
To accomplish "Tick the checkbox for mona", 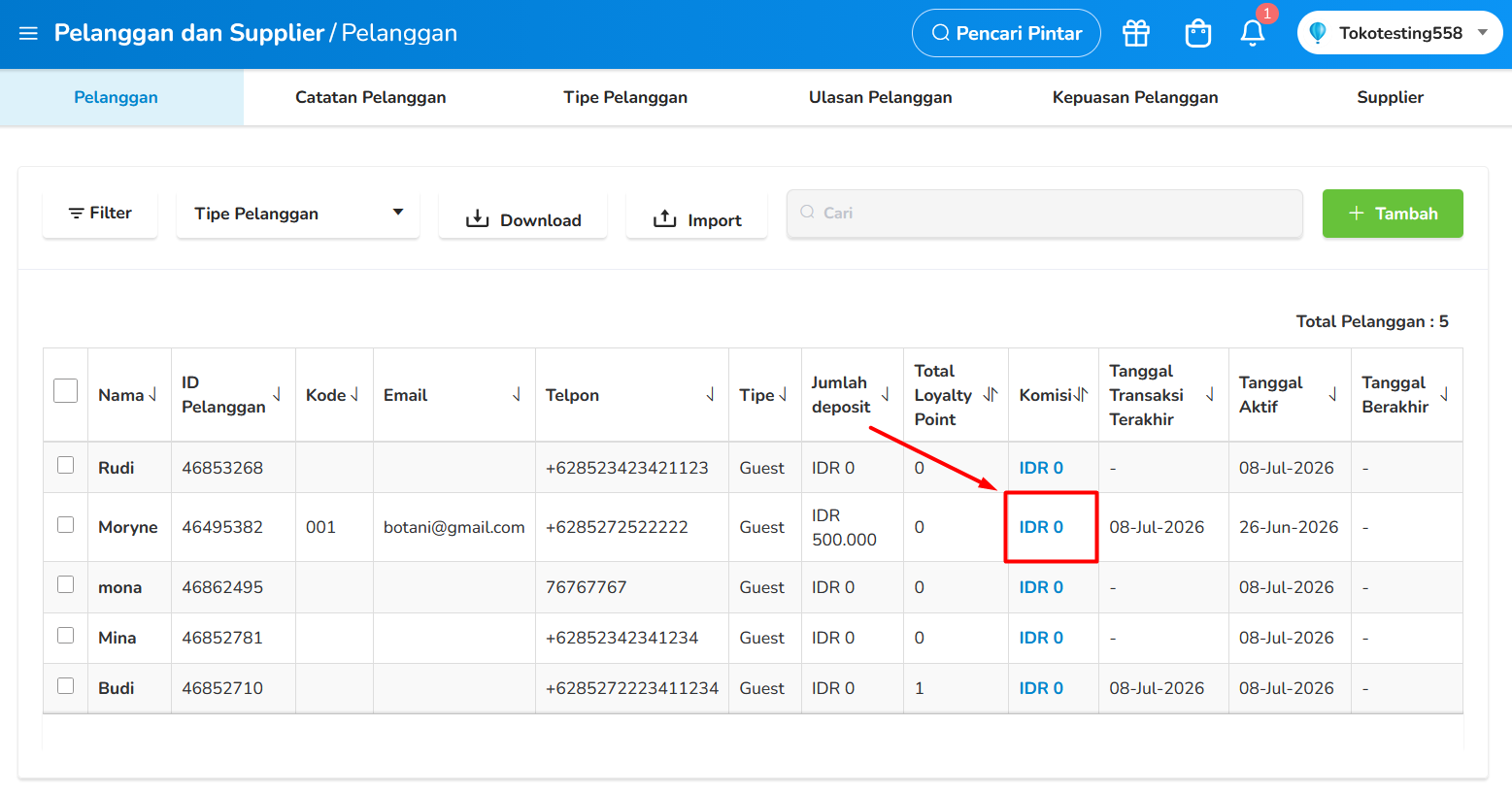I will tap(65, 584).
